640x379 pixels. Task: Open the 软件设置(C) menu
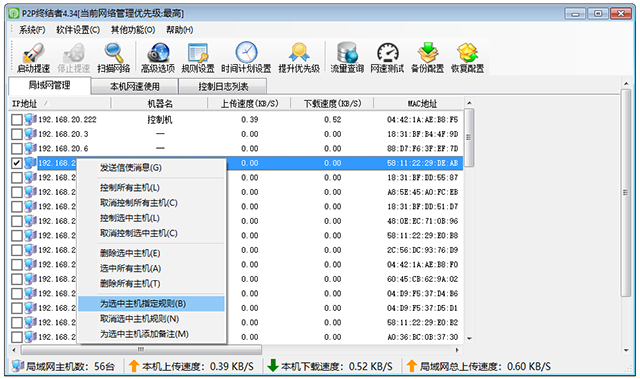[x=78, y=30]
